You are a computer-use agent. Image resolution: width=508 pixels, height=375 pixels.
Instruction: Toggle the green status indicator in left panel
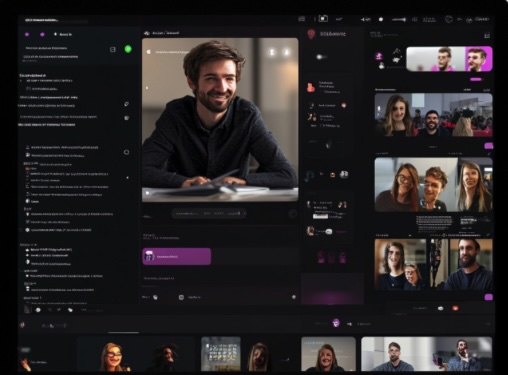(x=128, y=49)
